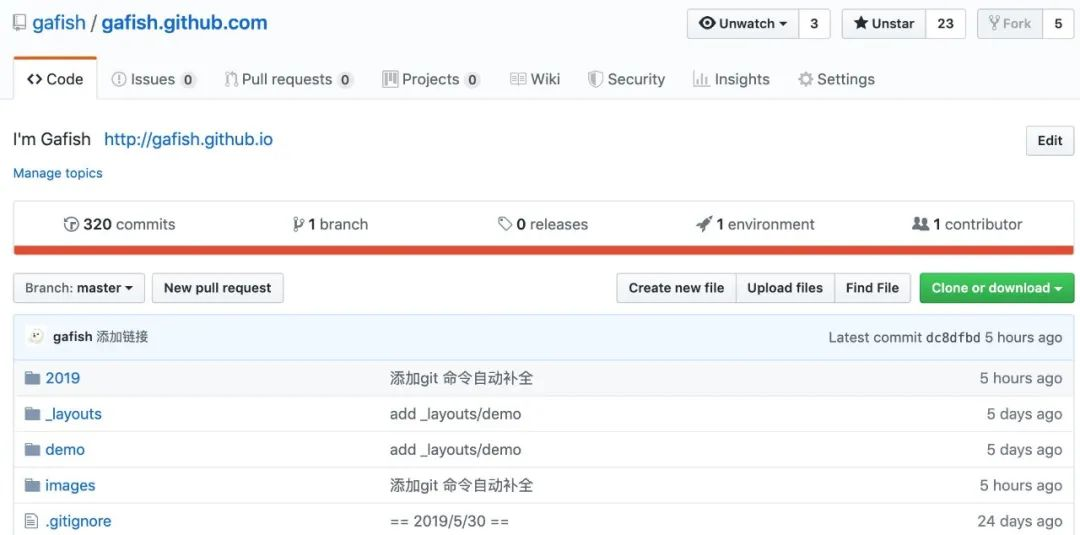Click the 2019 folder icon
The image size is (1080, 535).
coord(32,378)
